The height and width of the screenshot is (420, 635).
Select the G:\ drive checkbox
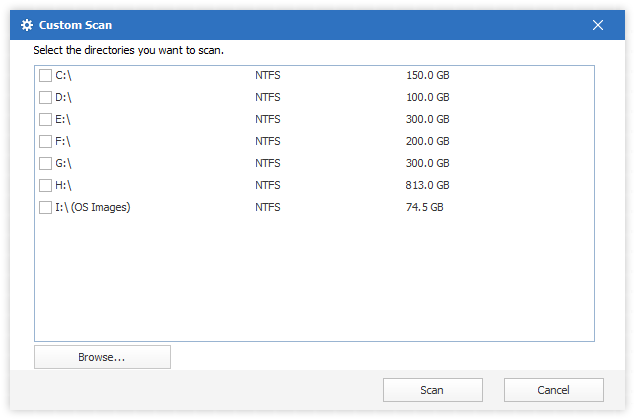click(45, 163)
